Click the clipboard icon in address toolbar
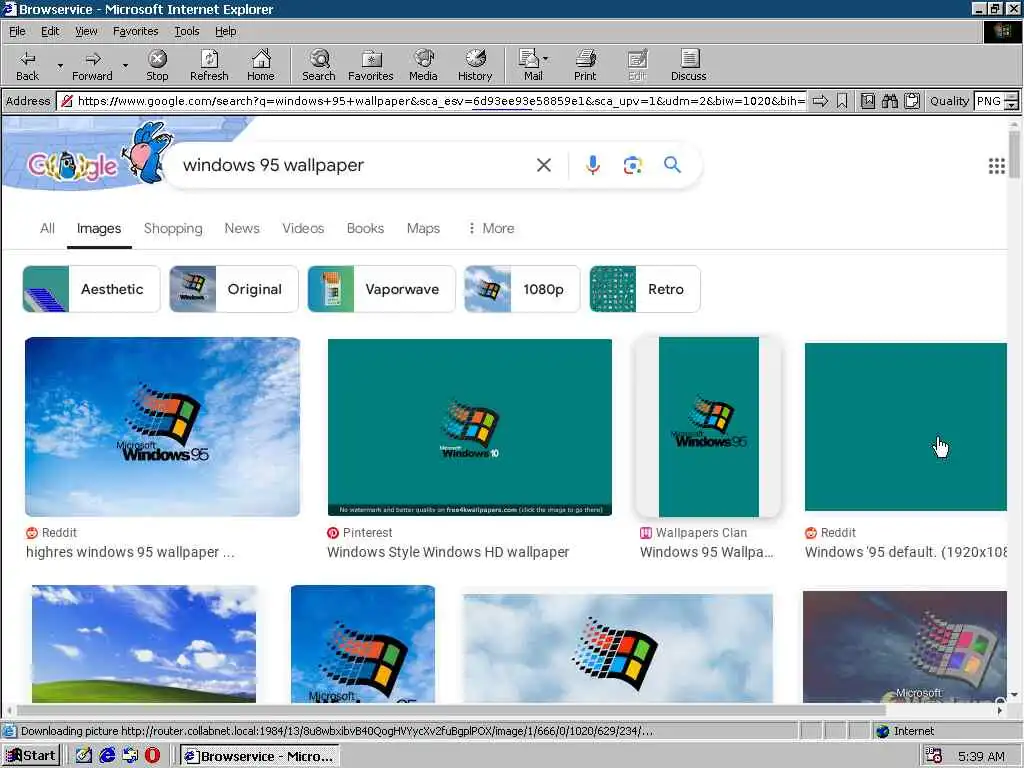Image resolution: width=1024 pixels, height=768 pixels. tap(912, 101)
